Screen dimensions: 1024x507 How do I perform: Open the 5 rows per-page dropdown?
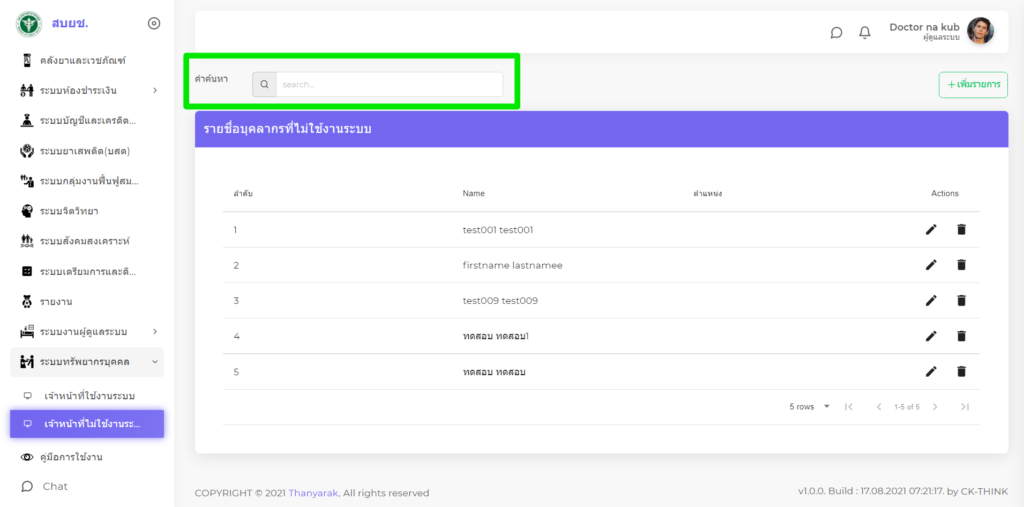[x=810, y=407]
